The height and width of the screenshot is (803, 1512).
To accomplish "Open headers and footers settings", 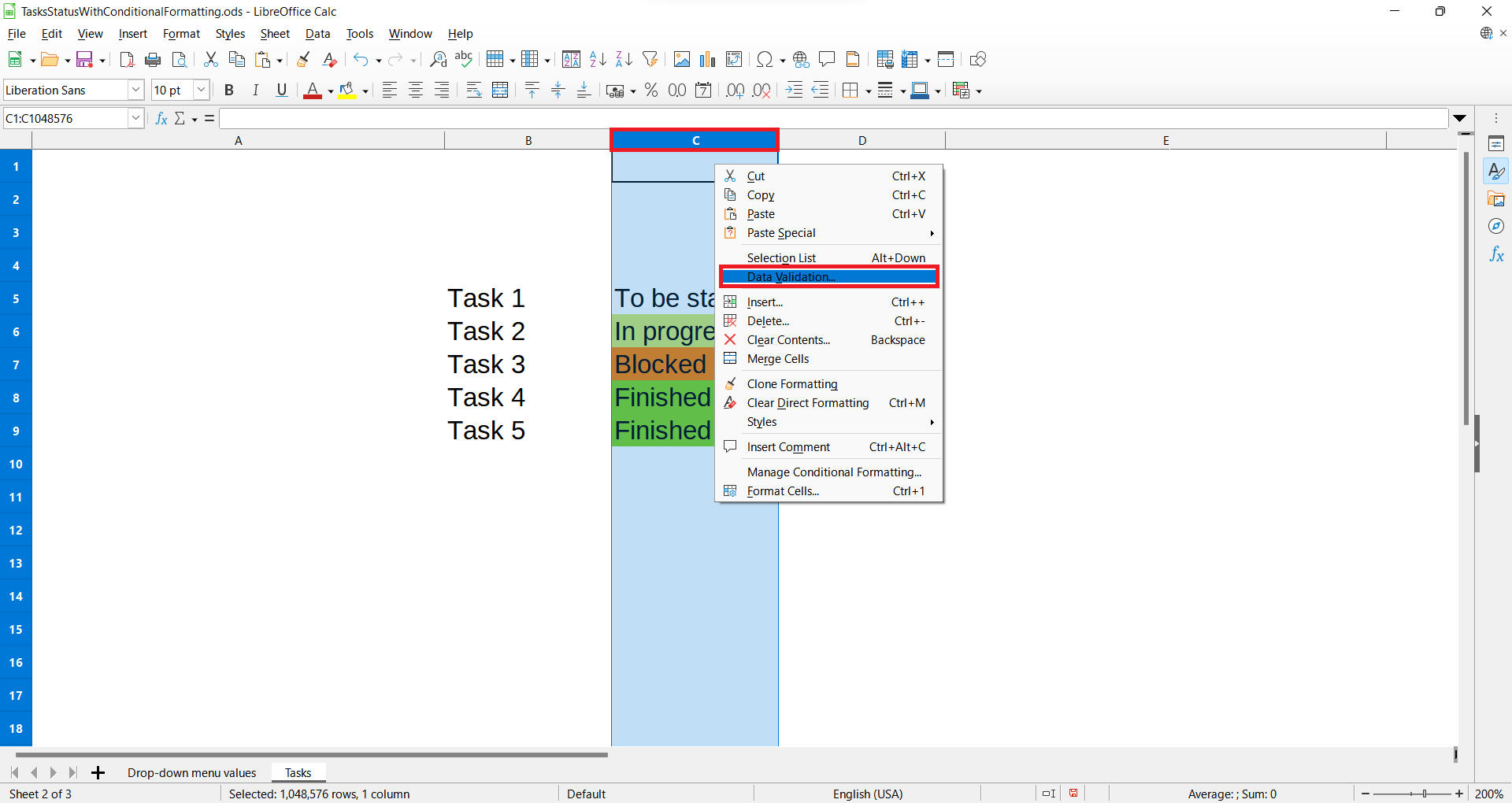I will pyautogui.click(x=853, y=60).
